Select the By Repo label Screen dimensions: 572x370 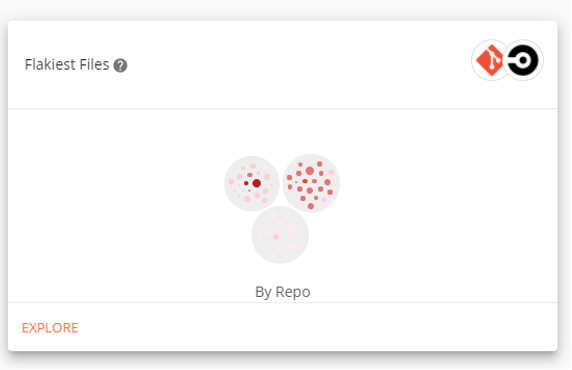pyautogui.click(x=283, y=292)
